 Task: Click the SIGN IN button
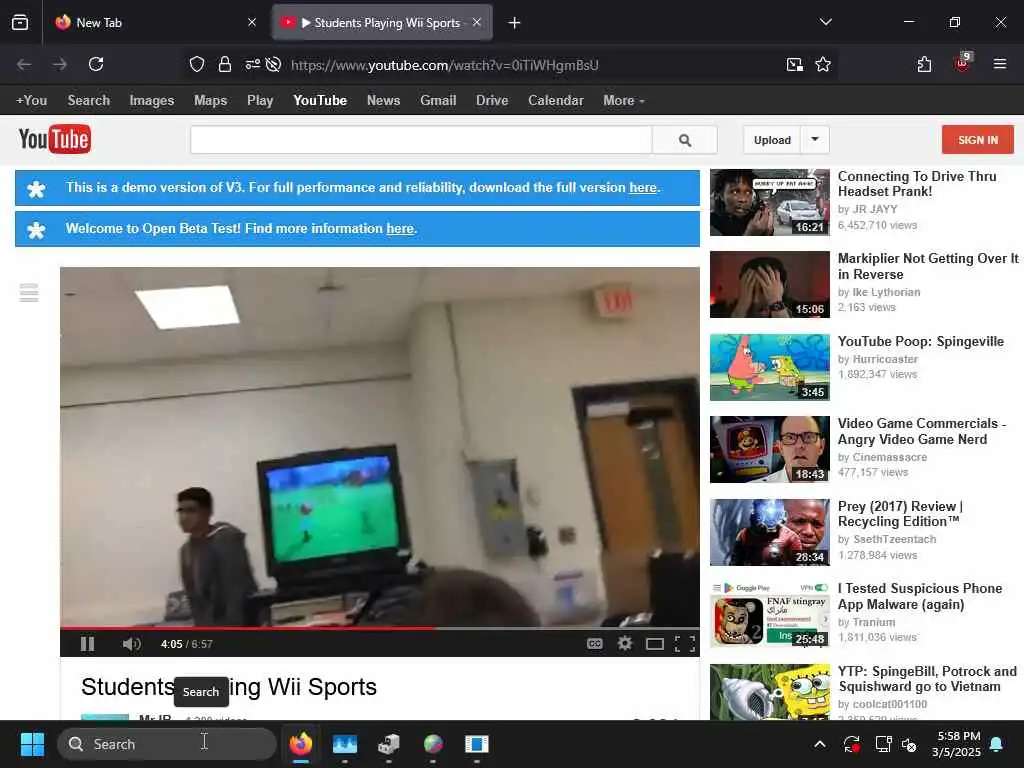point(978,140)
